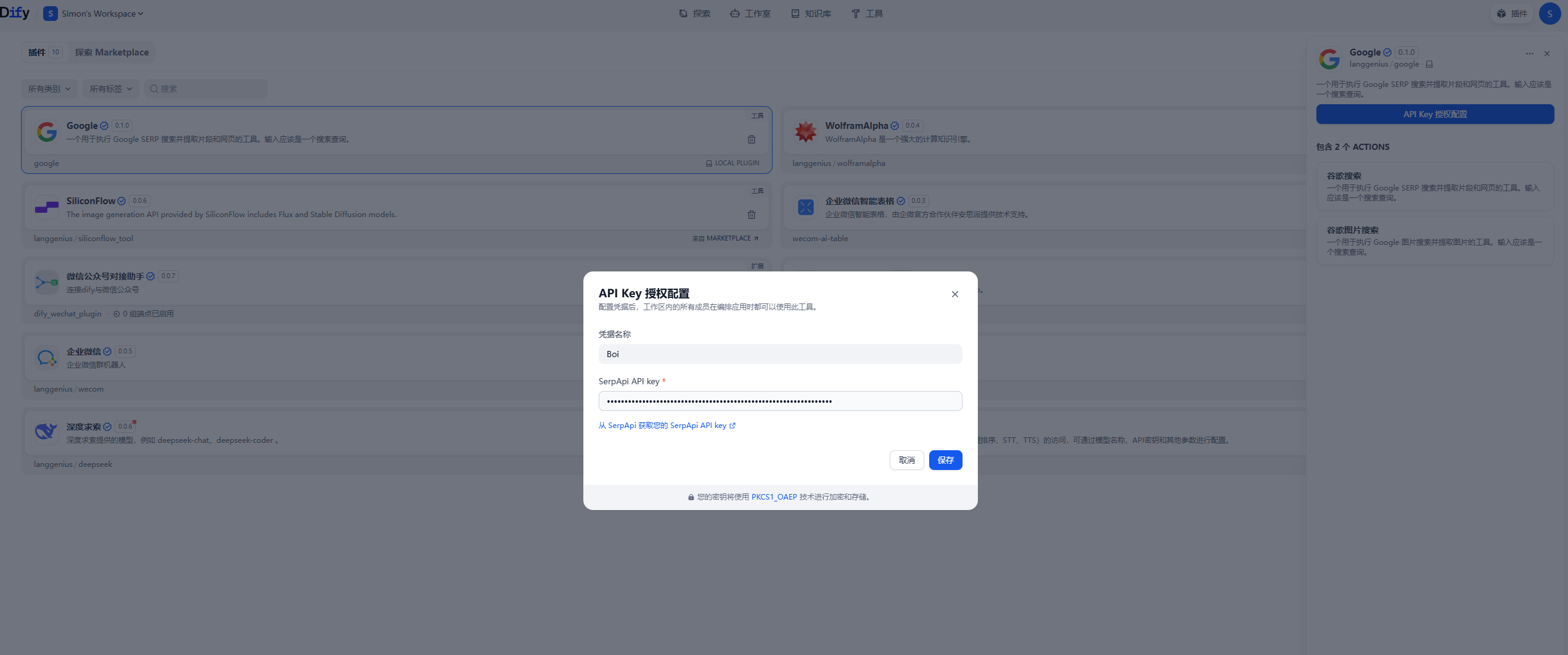Click the external link icon beside the SerpApi link

point(733,425)
